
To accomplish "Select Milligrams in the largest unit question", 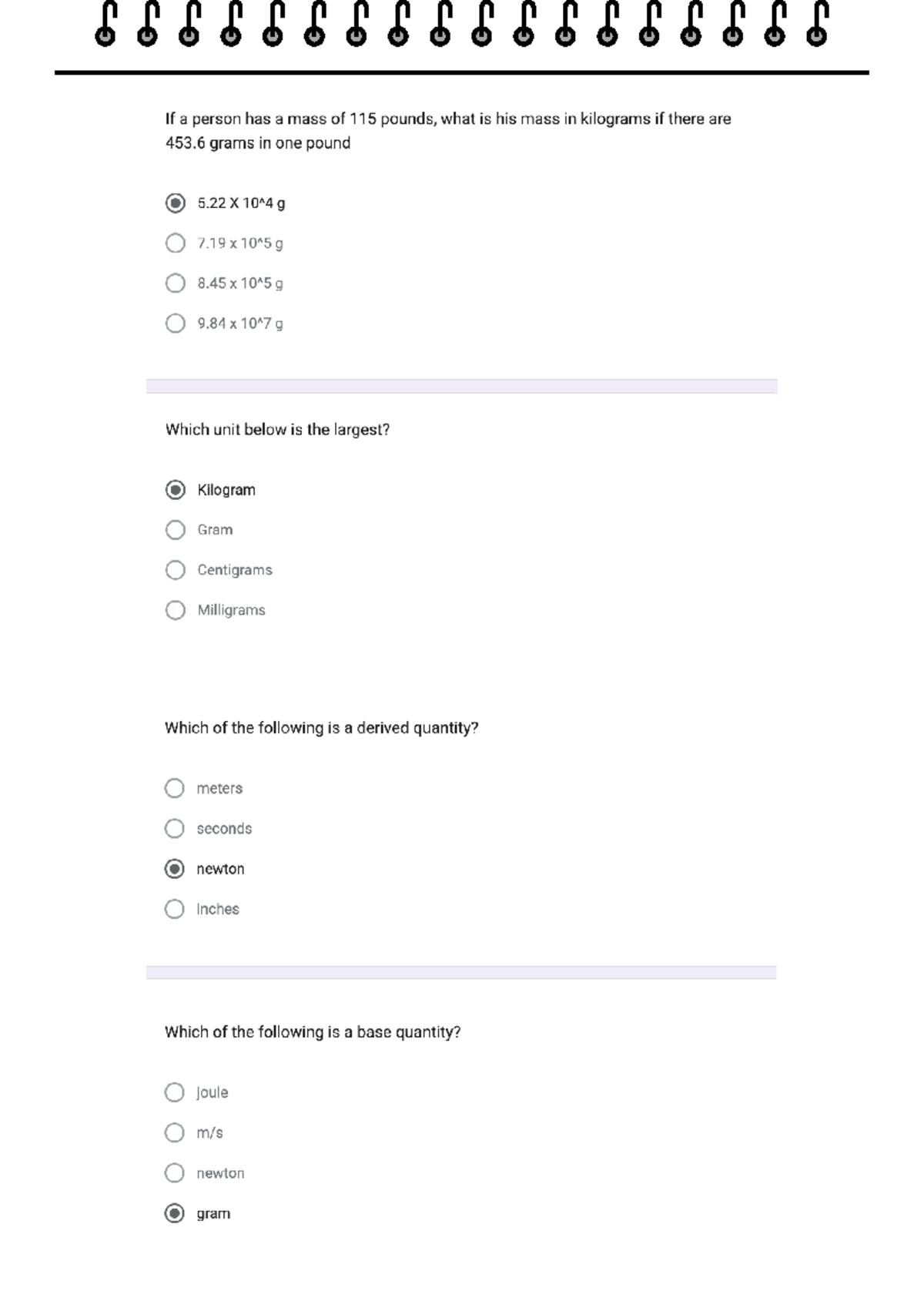I will click(176, 609).
